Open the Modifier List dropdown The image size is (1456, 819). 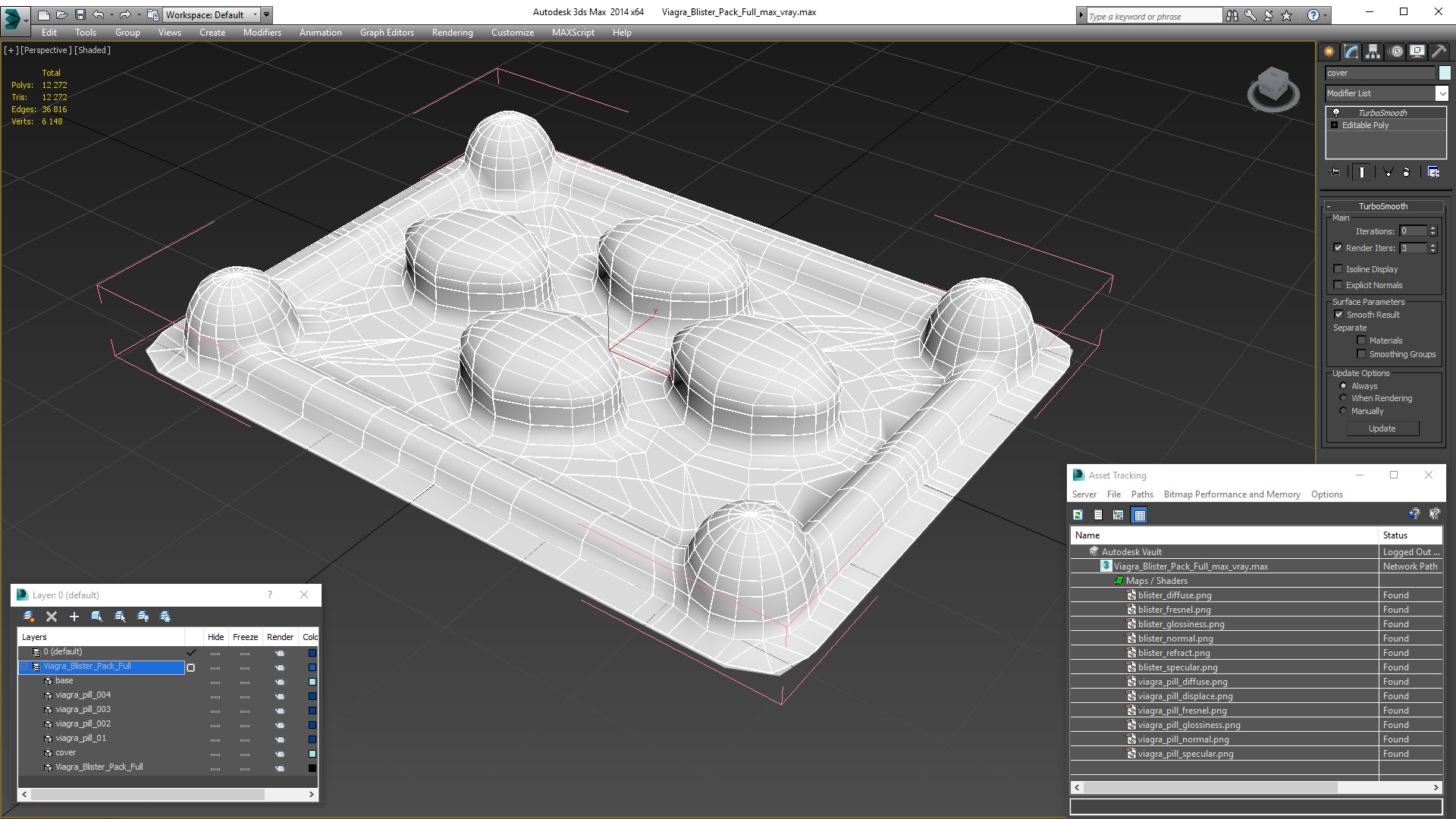tap(1442, 93)
